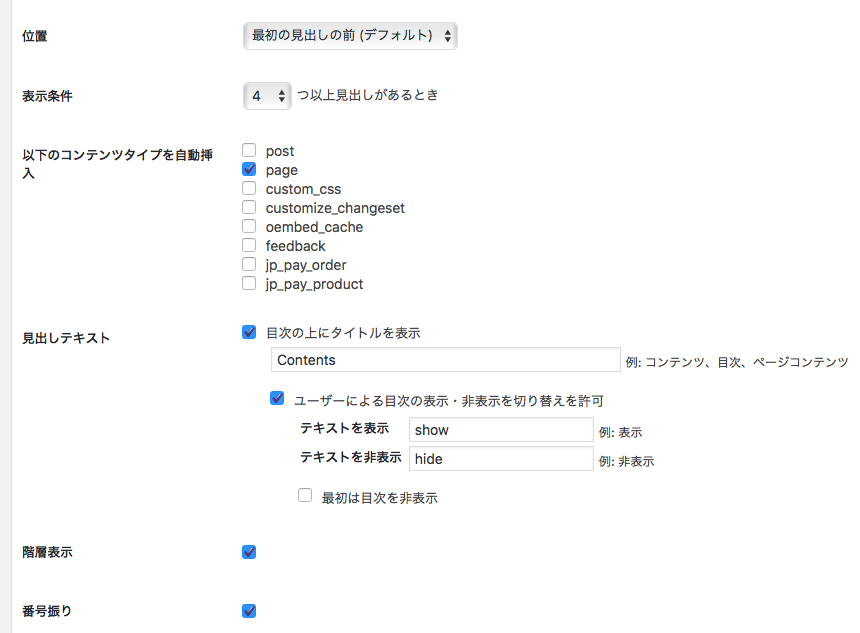This screenshot has height=633, width=860.
Task: Click the hide text input field
Action: [501, 459]
